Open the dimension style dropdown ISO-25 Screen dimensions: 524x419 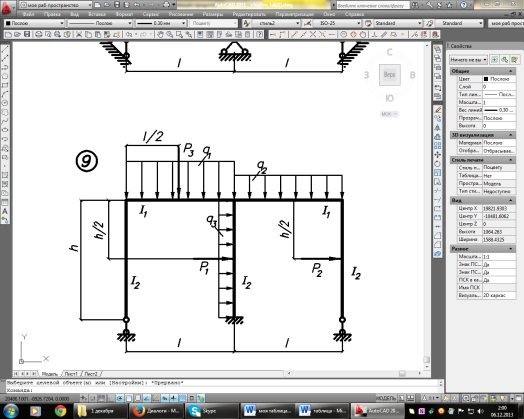coord(337,23)
